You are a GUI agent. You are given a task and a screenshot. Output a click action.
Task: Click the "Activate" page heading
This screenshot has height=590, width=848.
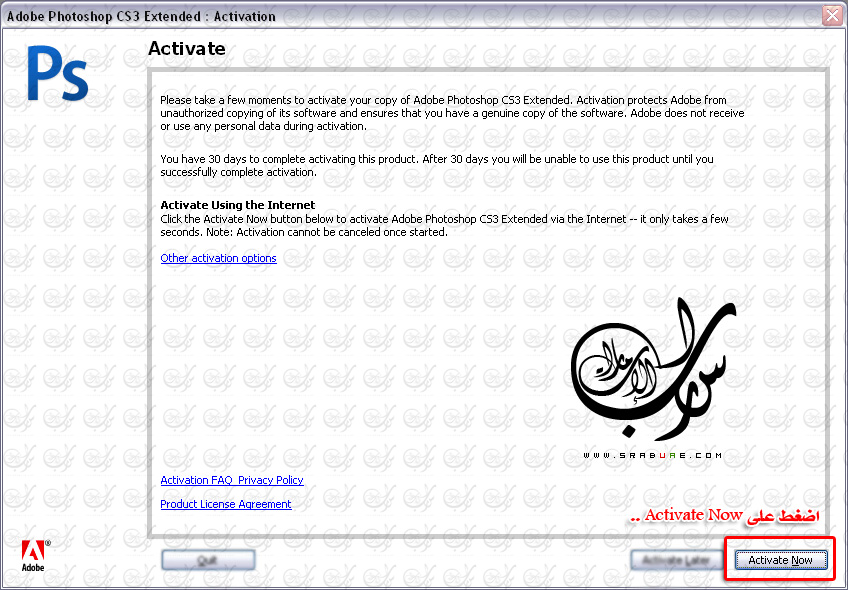[187, 48]
